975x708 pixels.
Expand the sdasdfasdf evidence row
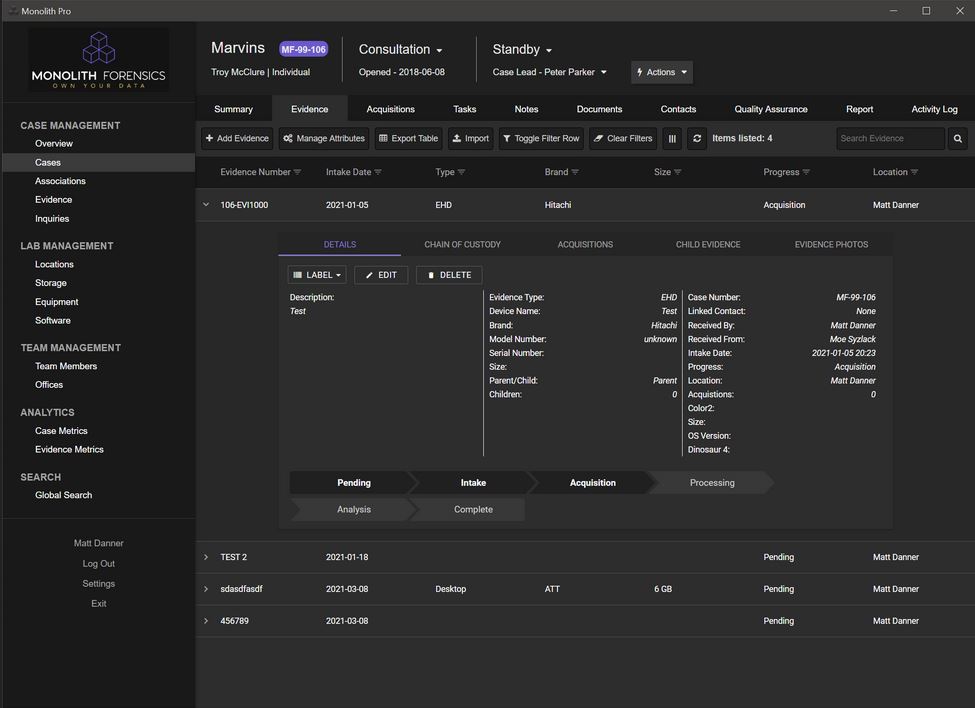[206, 589]
